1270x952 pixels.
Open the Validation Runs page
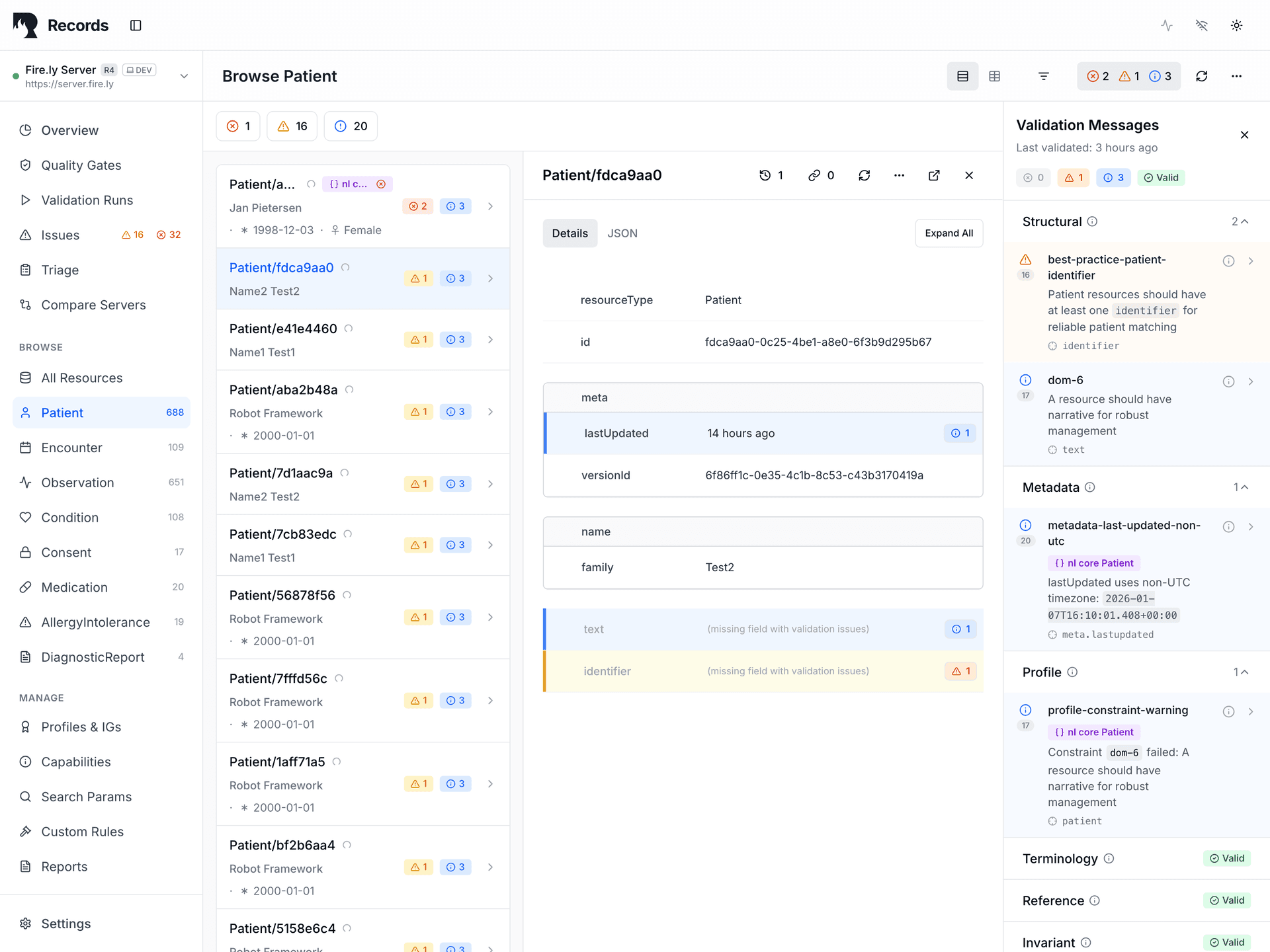click(x=87, y=200)
